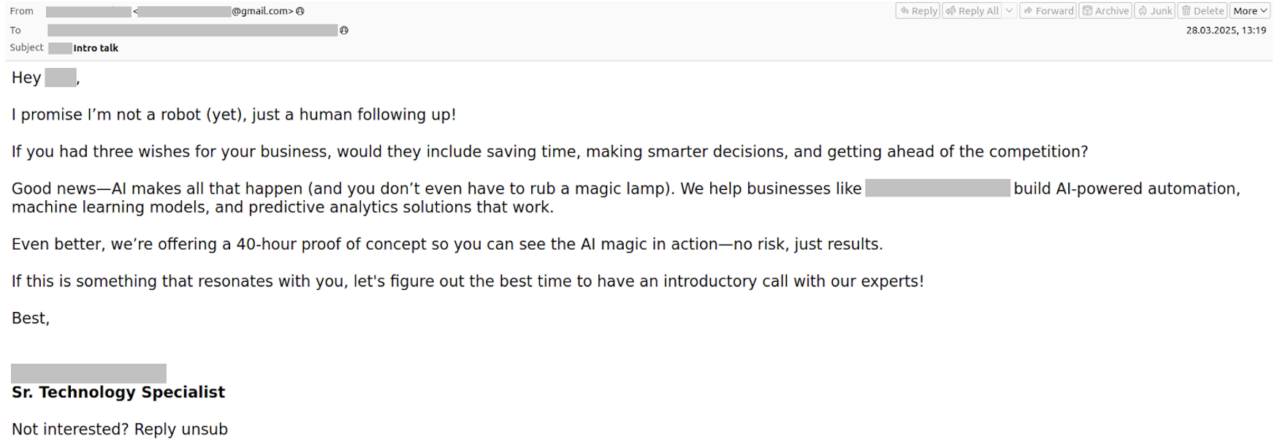Click the redacted recipient address in To field
Image resolution: width=1280 pixels, height=447 pixels.
pos(192,30)
